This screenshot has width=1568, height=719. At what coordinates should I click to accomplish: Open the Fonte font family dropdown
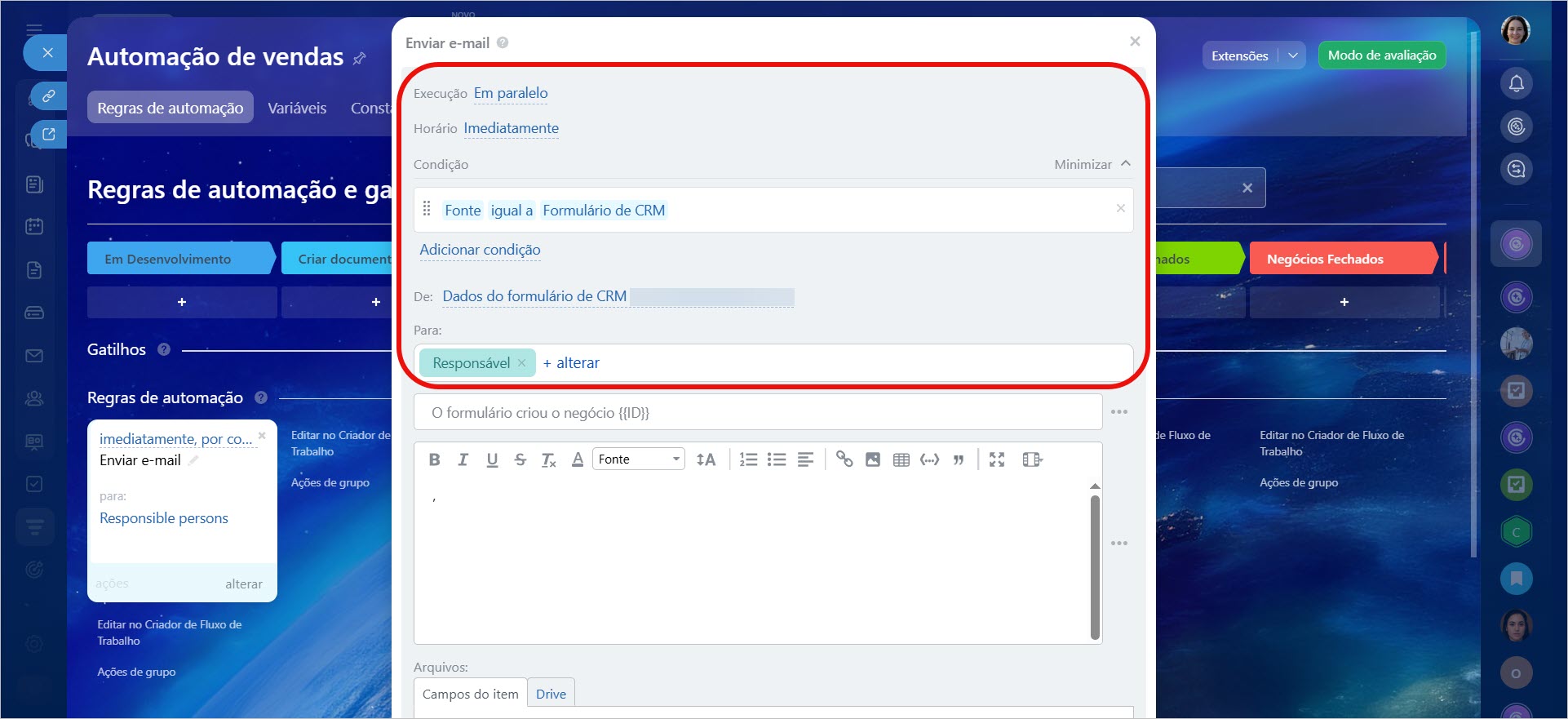pos(639,459)
